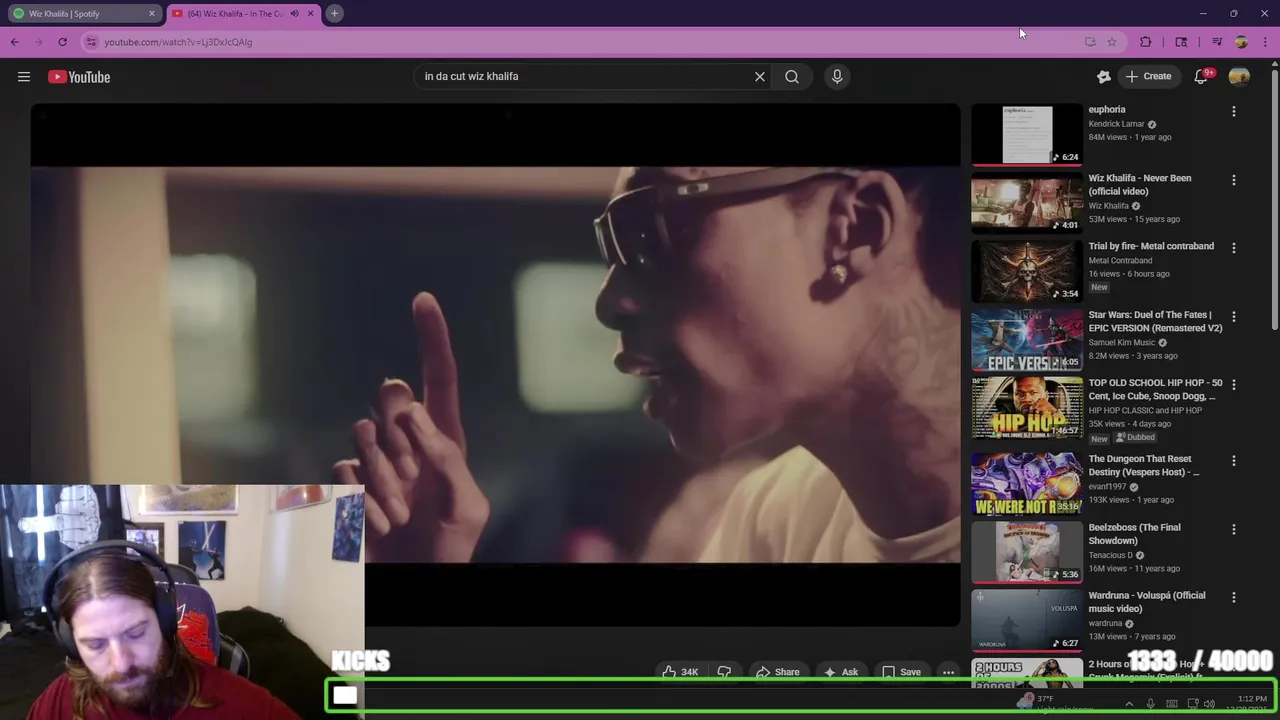Go back with the browser back arrow
Viewport: 1280px width, 720px height.
click(15, 42)
